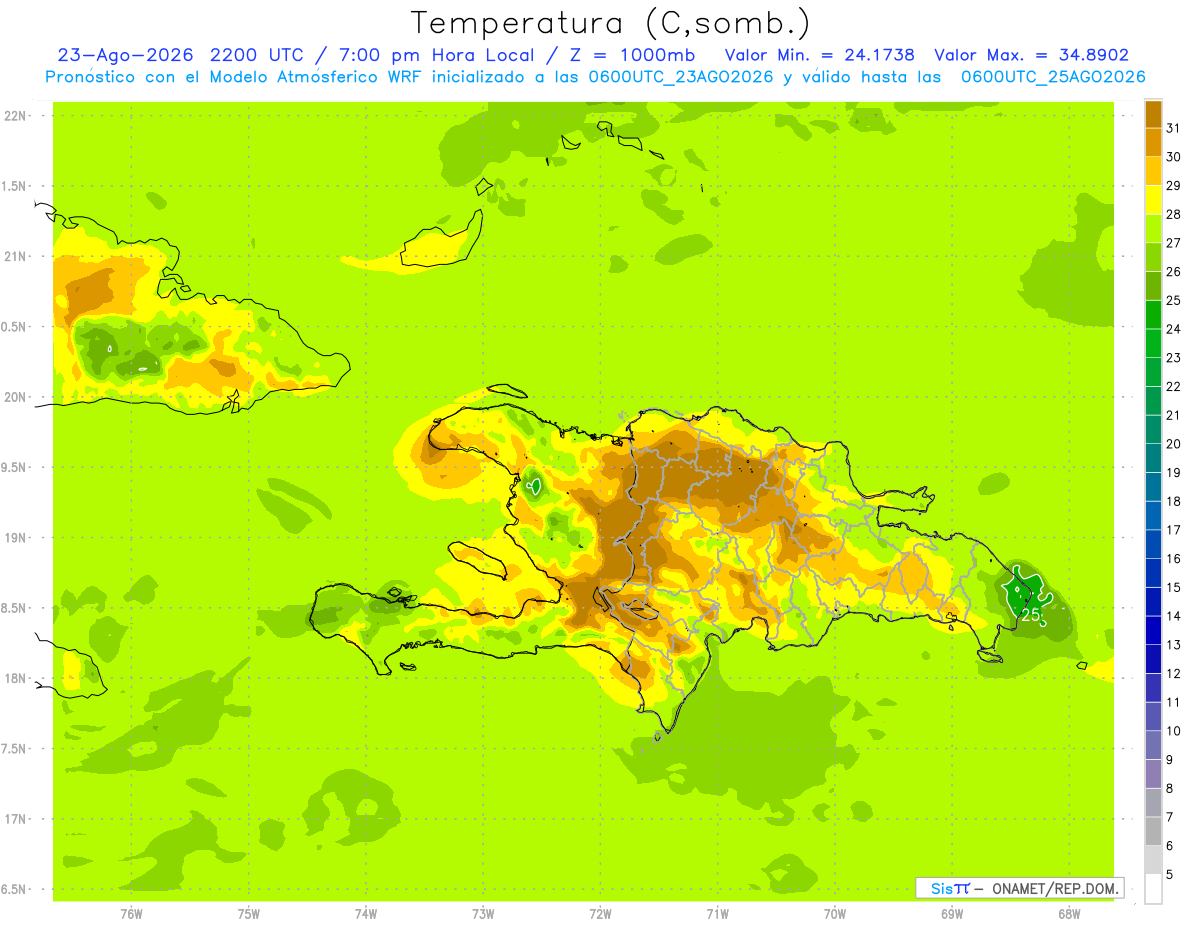Click the '75W' longitude axis label
Screen dimensions: 1200x927
coord(249,914)
